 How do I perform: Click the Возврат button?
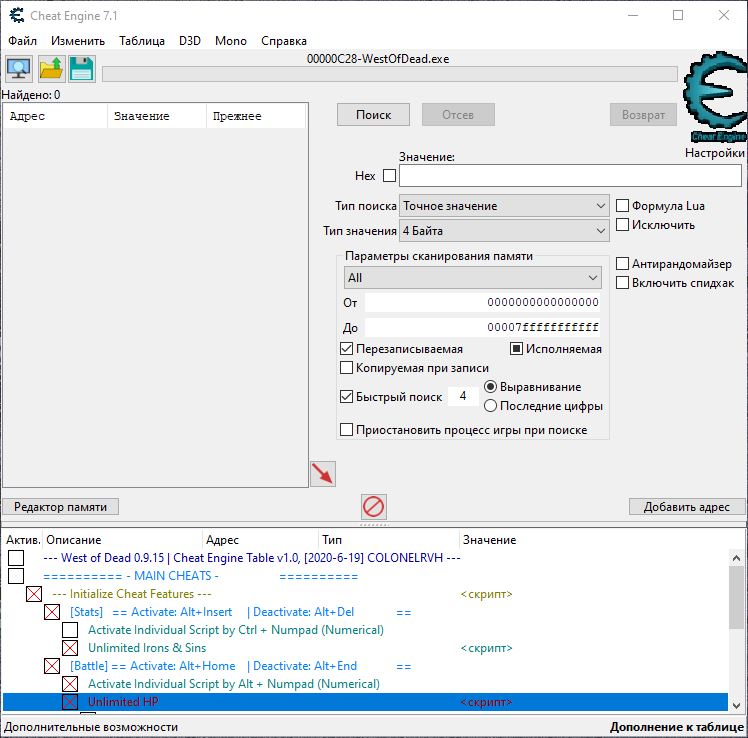tap(643, 115)
